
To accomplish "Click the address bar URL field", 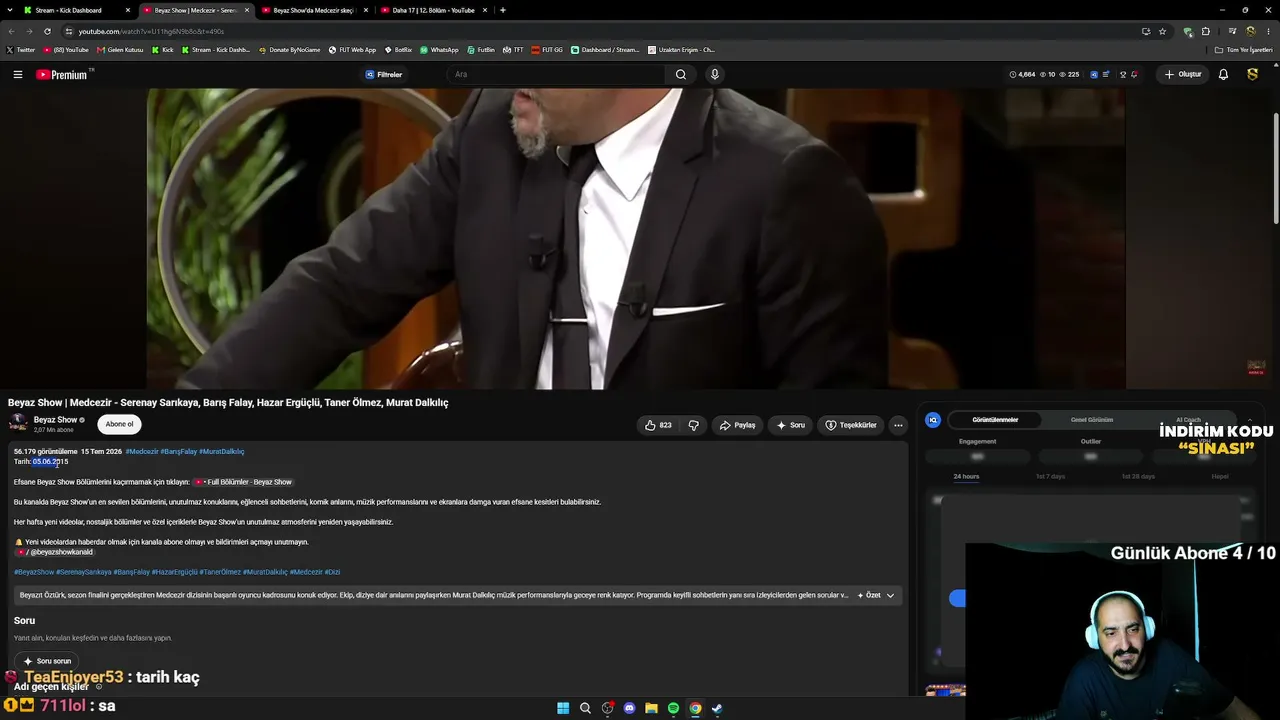I will [x=600, y=31].
